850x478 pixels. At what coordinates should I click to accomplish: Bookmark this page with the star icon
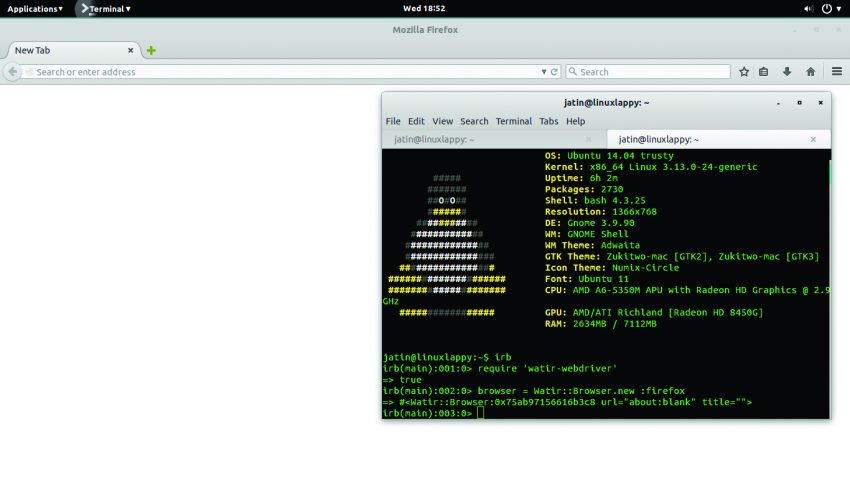click(x=744, y=72)
